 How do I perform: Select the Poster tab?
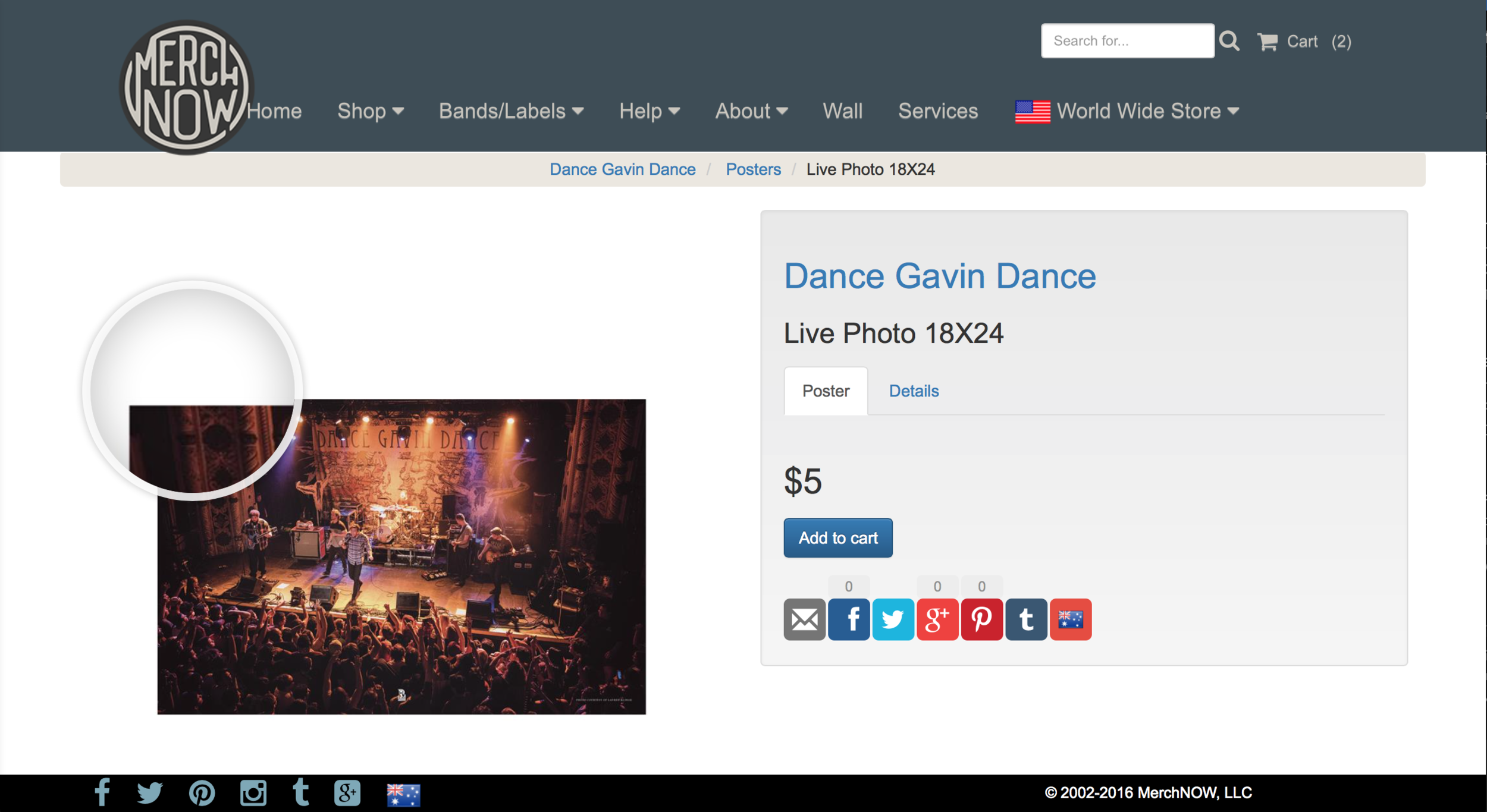(826, 391)
